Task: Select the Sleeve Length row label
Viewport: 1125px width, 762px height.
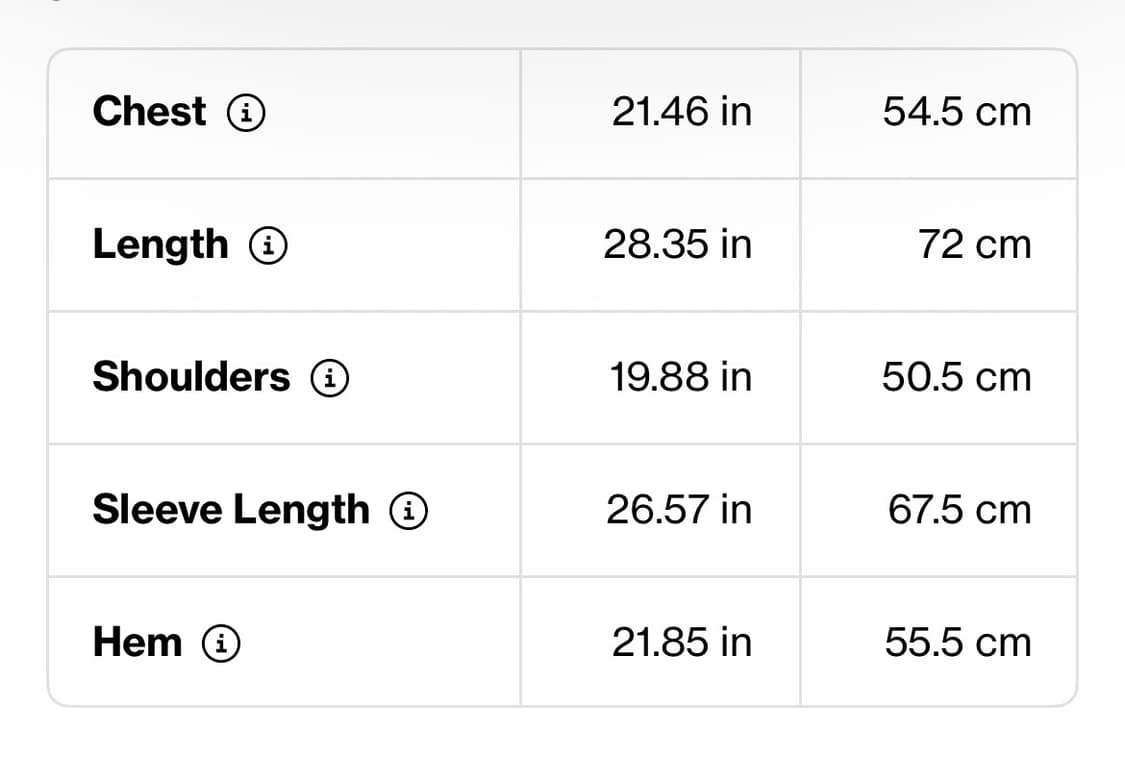Action: coord(231,510)
